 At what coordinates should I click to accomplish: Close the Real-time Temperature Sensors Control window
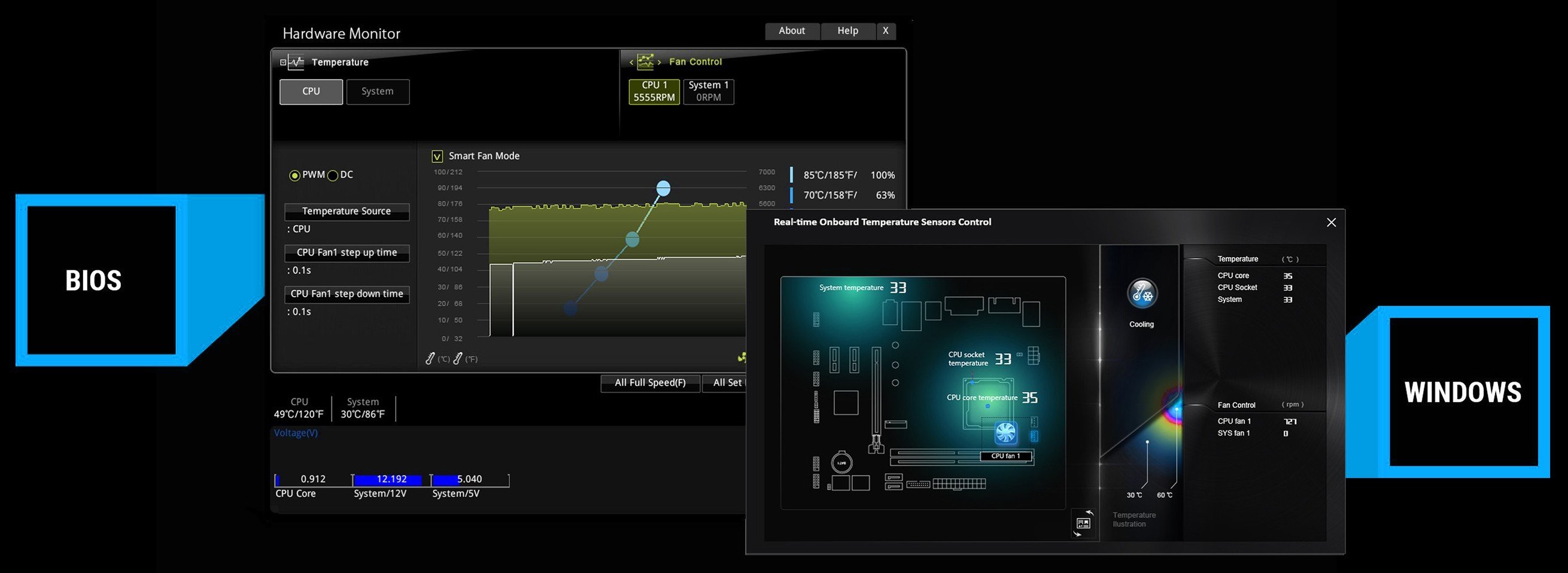click(x=1331, y=223)
